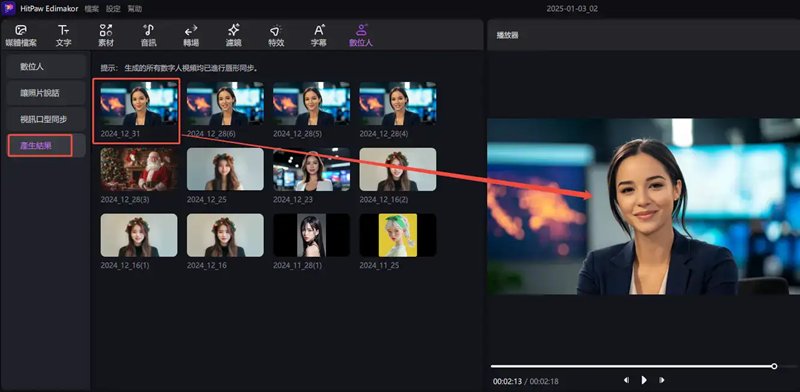Open the 2024_12_16(1) result thumbnail
This screenshot has width=800, height=392.
coord(139,235)
